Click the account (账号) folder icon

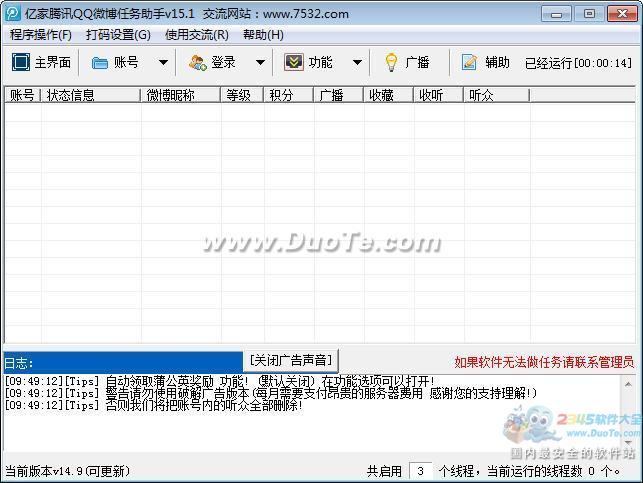pos(100,63)
